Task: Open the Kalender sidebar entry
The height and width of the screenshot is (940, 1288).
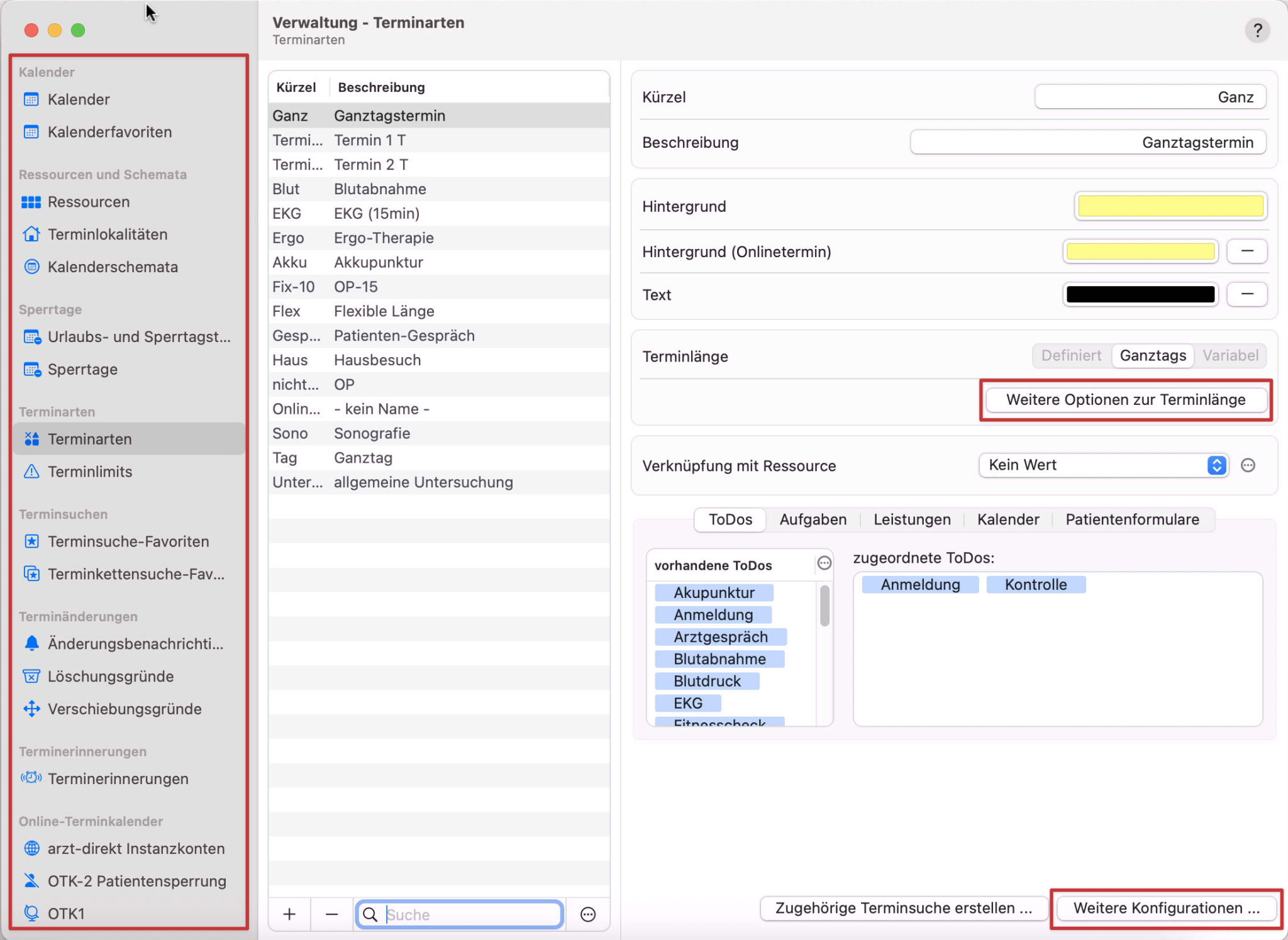Action: pos(78,99)
